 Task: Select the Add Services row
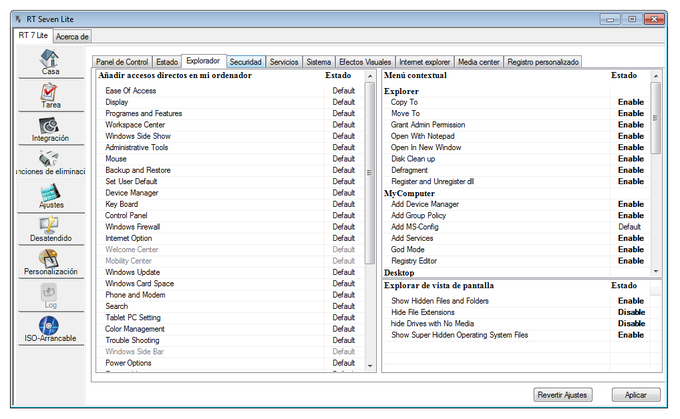click(x=516, y=238)
